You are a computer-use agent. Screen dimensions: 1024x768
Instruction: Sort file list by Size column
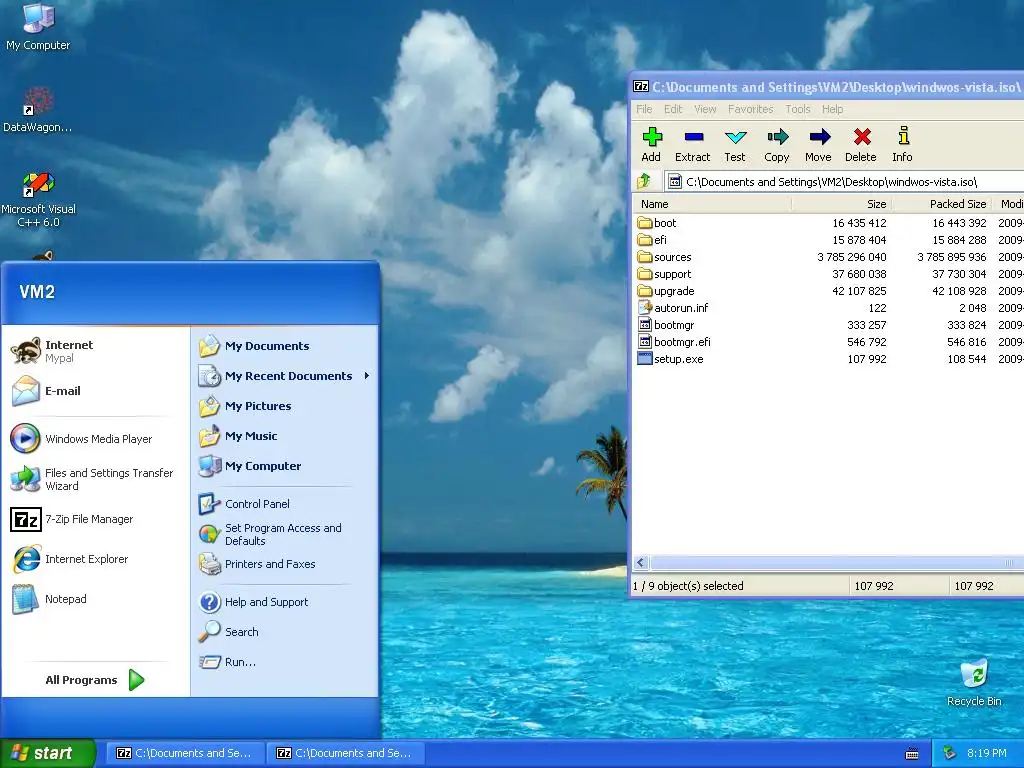(841, 204)
